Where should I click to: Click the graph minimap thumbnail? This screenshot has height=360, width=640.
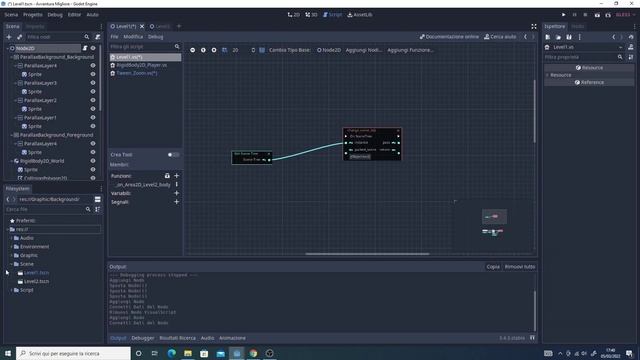coord(494,224)
